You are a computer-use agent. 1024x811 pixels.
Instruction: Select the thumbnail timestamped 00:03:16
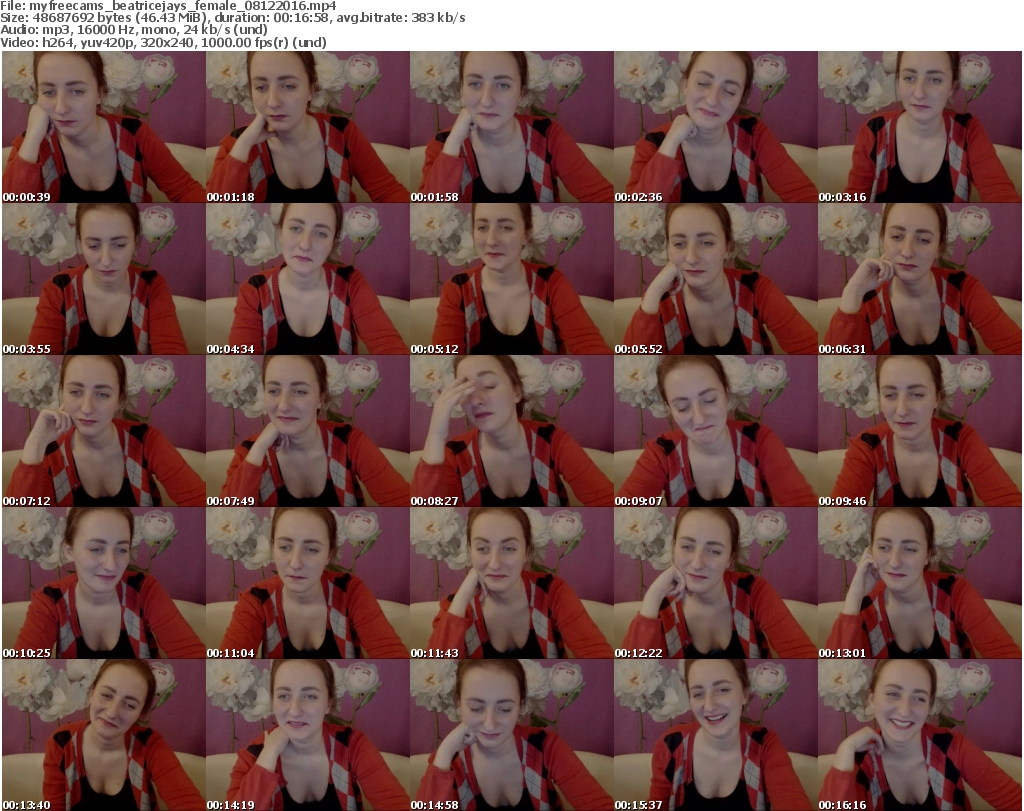pyautogui.click(x=920, y=127)
